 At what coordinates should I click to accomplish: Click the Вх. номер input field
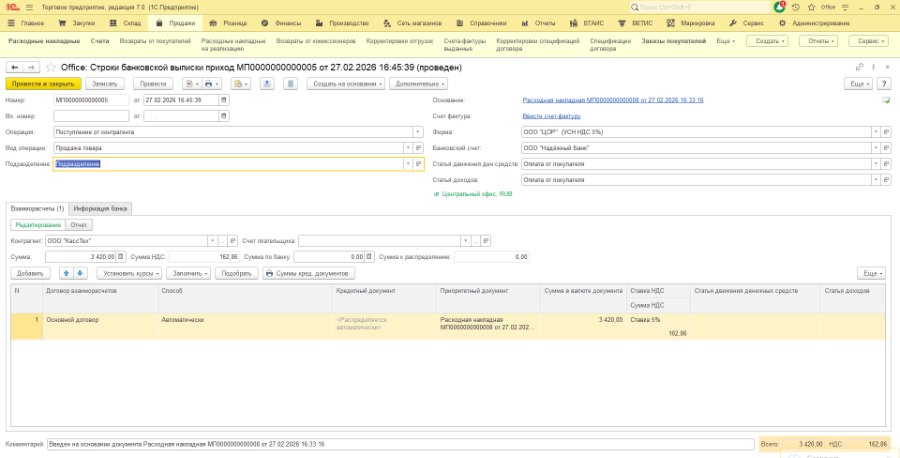point(91,116)
